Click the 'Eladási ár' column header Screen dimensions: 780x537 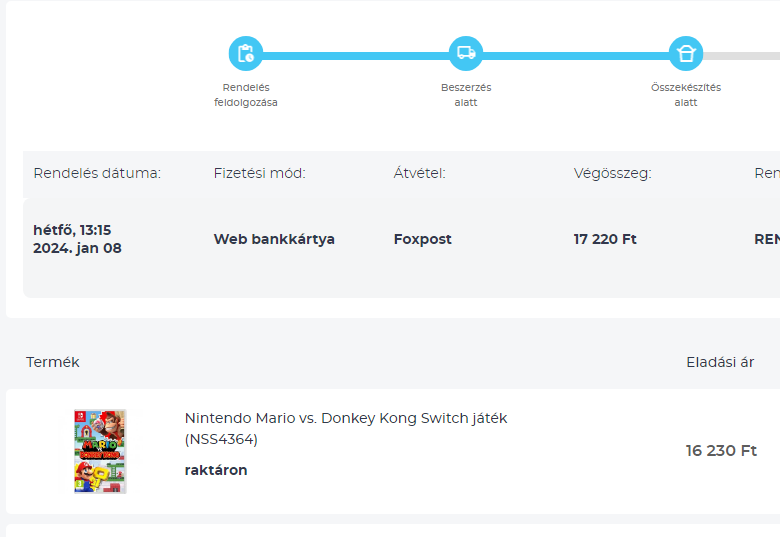720,362
